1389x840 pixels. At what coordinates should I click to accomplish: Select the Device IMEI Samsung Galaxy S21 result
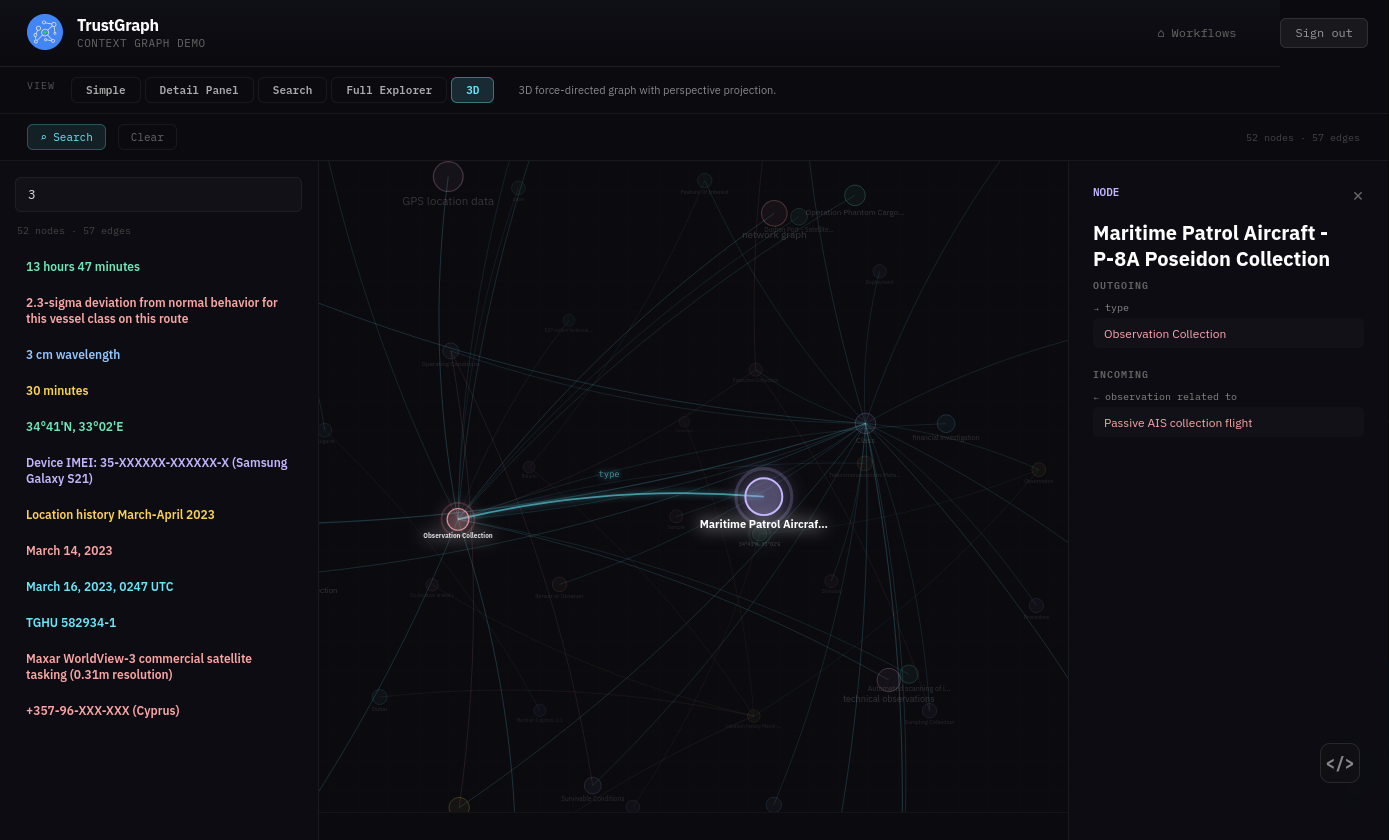click(x=157, y=471)
